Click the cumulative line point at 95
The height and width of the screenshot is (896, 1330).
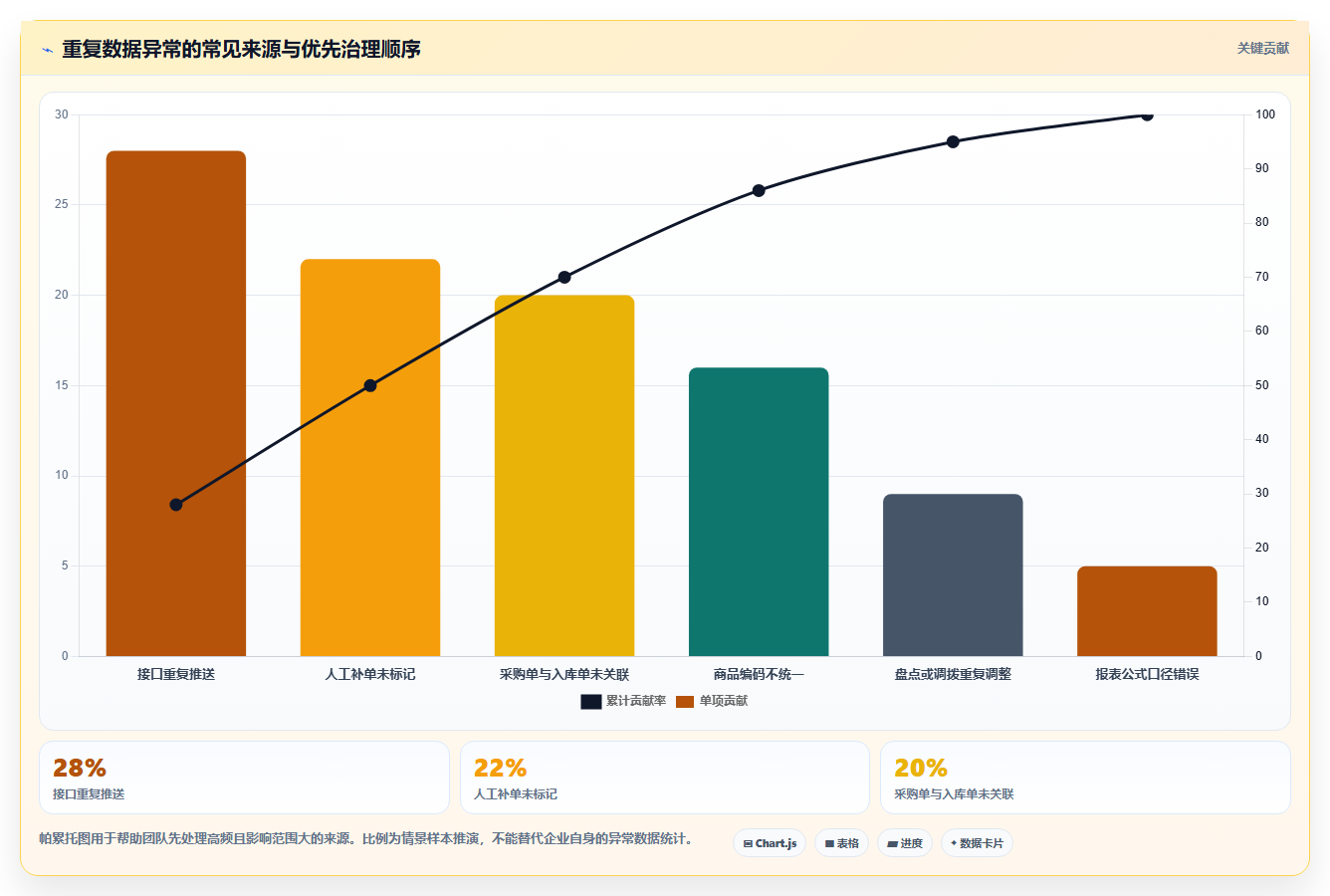(953, 141)
